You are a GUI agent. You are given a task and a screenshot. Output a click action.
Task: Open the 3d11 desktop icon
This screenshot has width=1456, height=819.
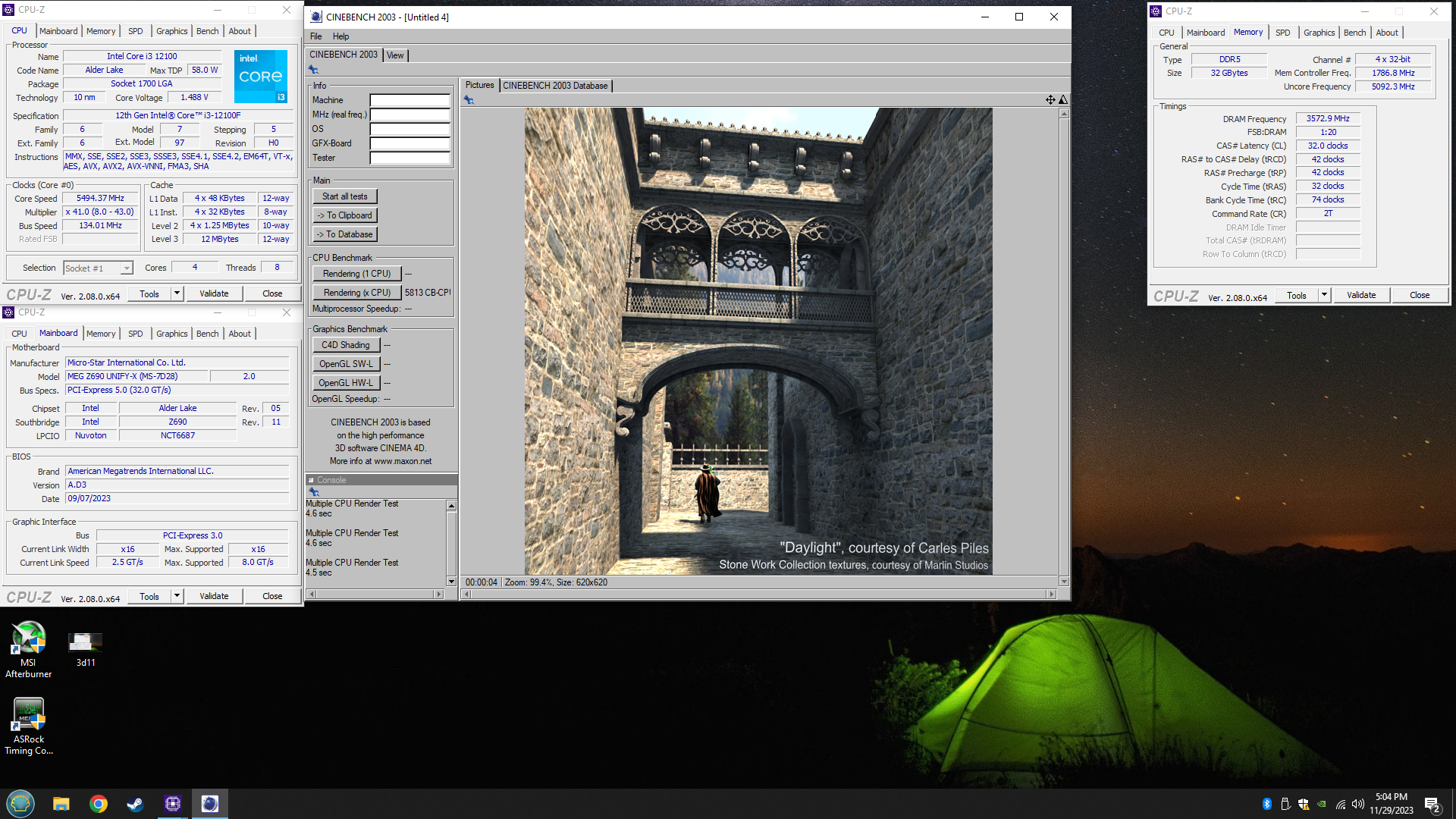coord(86,649)
